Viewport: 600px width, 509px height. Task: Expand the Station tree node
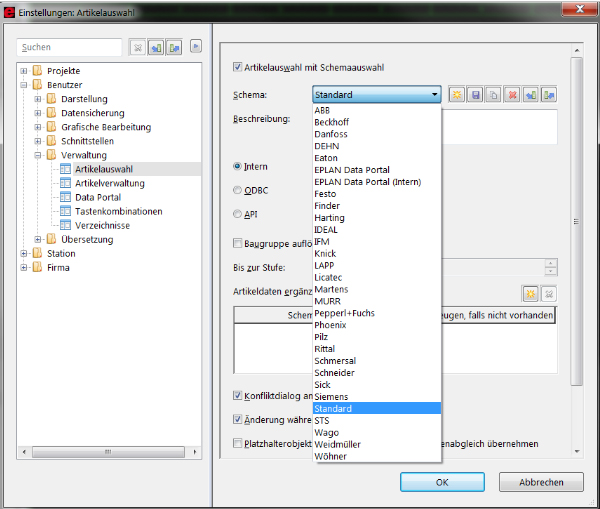(x=24, y=253)
